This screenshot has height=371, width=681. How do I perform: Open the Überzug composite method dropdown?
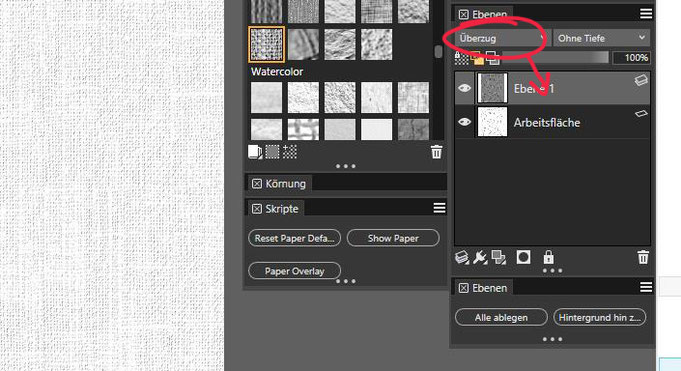coord(502,38)
